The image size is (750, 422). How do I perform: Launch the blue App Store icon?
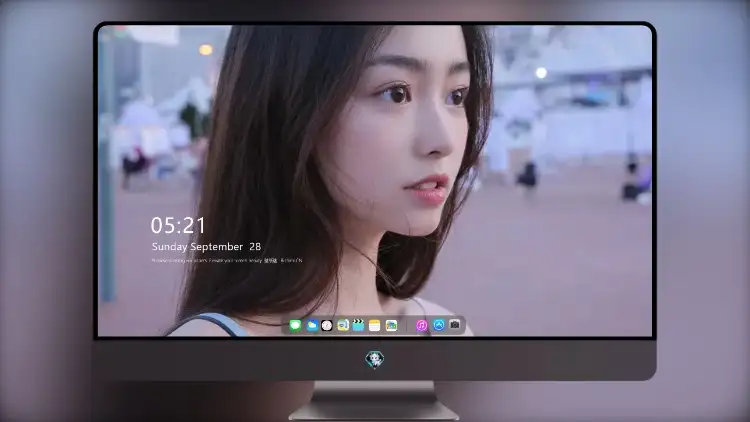439,325
